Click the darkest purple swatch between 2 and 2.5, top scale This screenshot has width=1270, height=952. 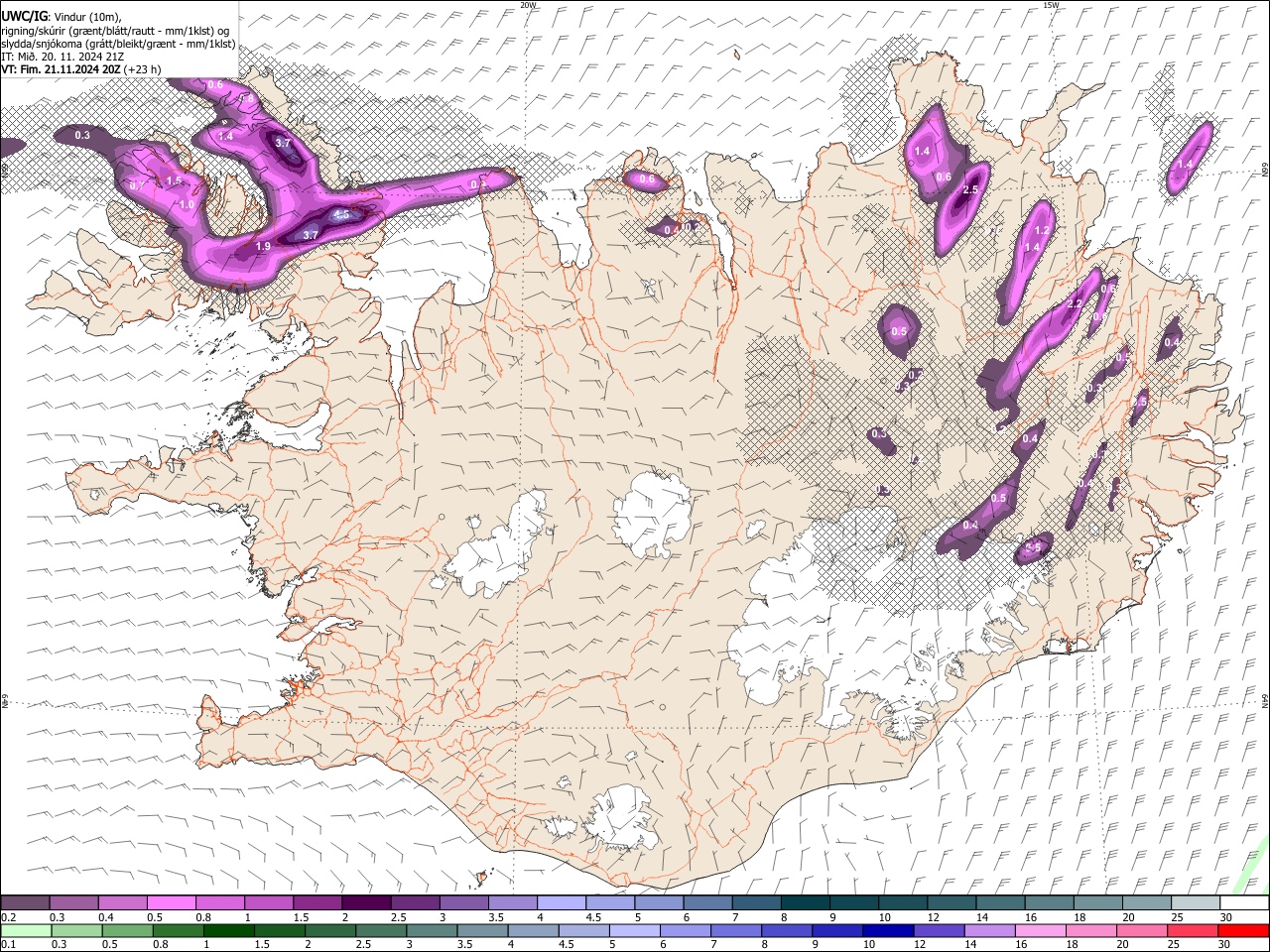(x=366, y=903)
